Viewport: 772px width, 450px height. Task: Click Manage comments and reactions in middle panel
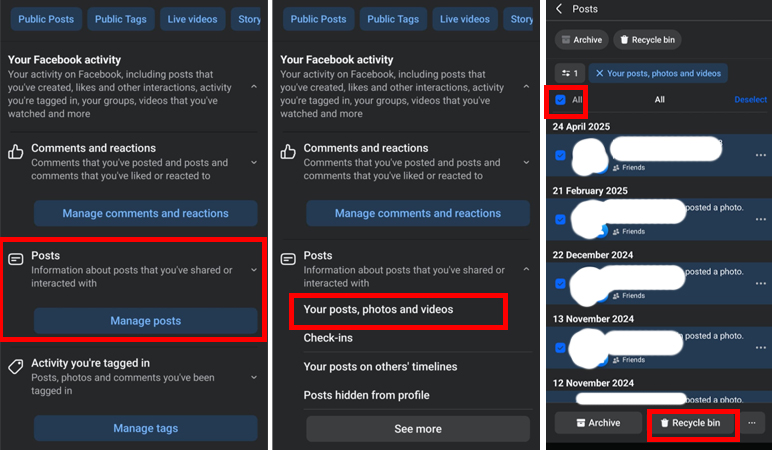click(418, 213)
